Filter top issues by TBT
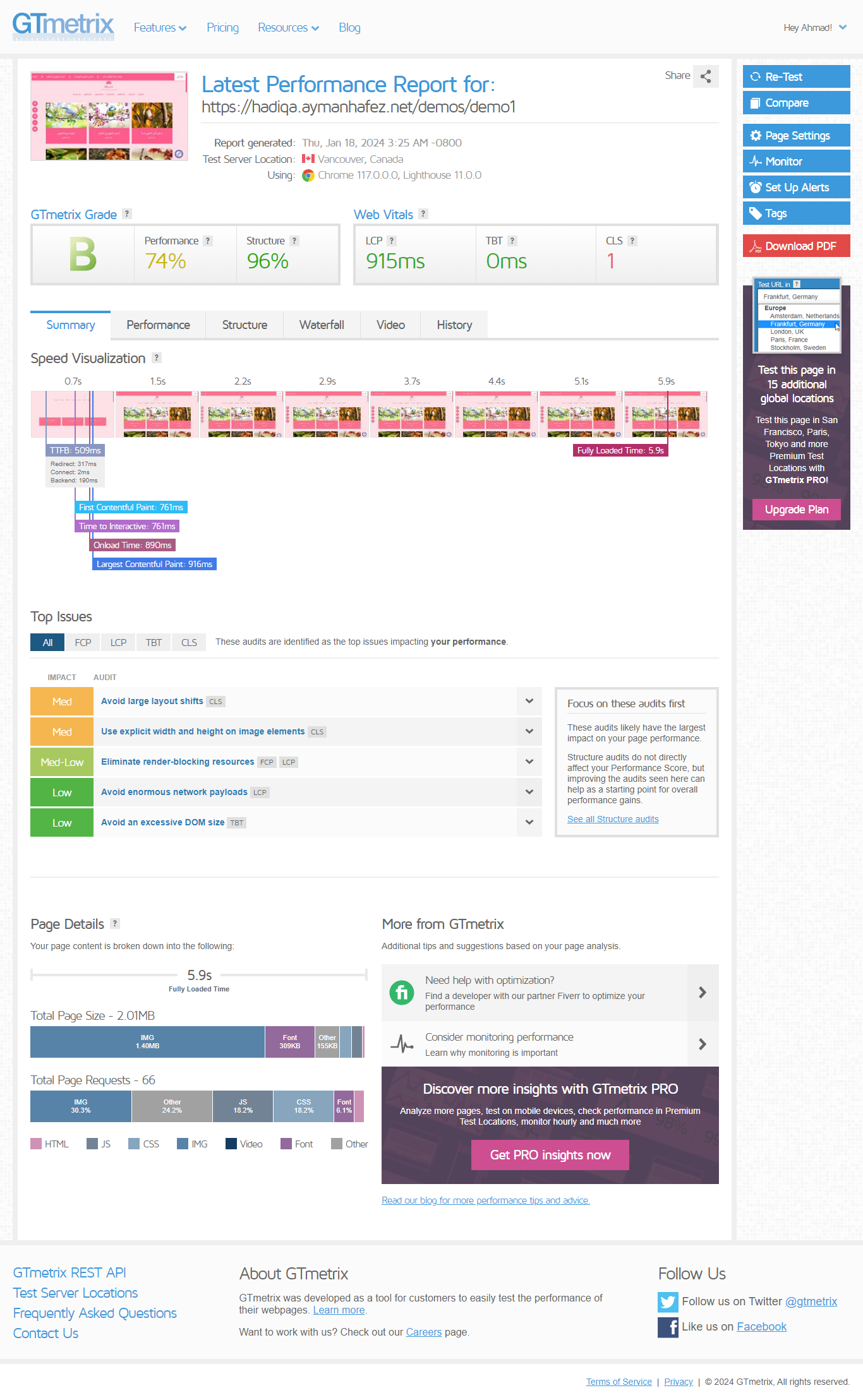Viewport: 863px width, 1400px height. 154,642
